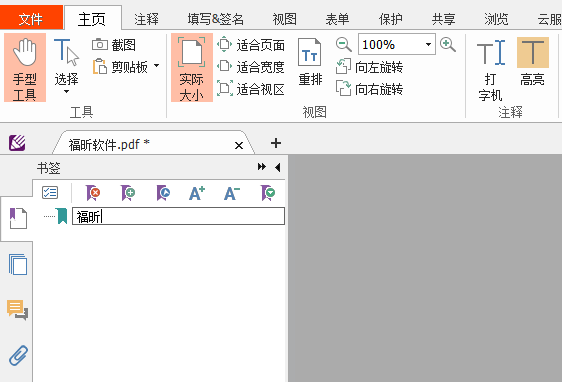The image size is (562, 382).
Task: Click the Foxit start page icon
Action: (x=17, y=143)
